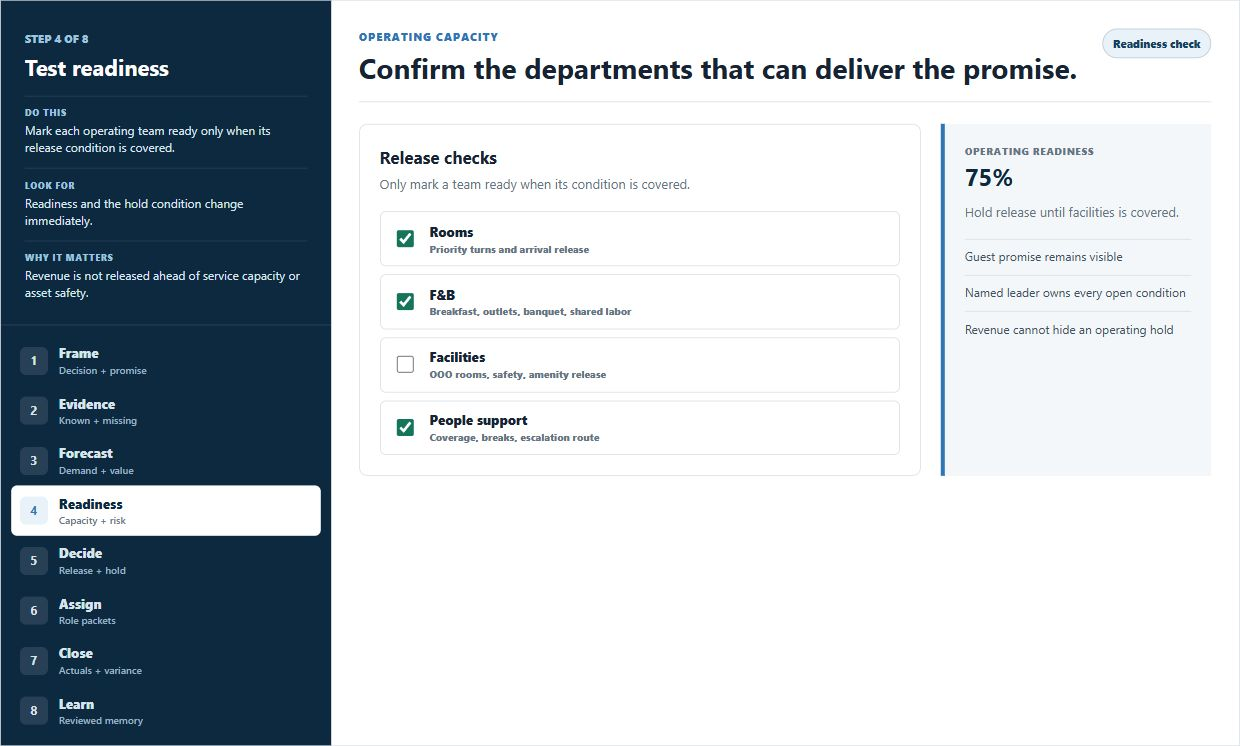This screenshot has height=746, width=1240.
Task: Open the Assign role packets step
Action: (x=166, y=611)
